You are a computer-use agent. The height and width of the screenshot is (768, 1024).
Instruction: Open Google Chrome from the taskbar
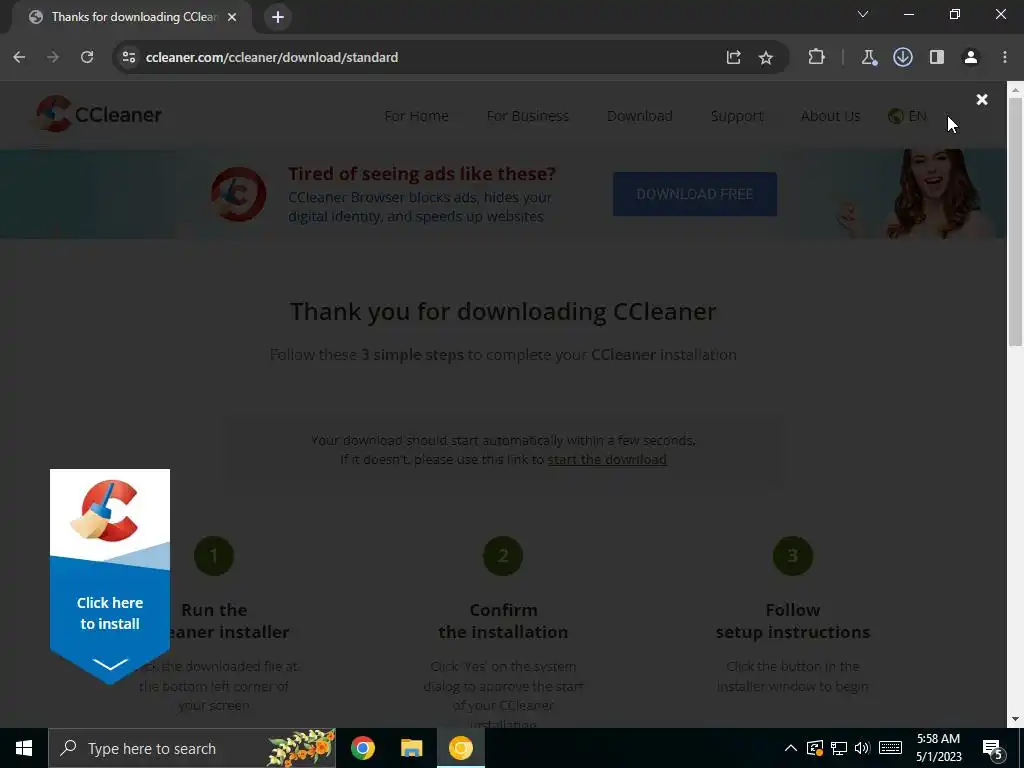362,748
